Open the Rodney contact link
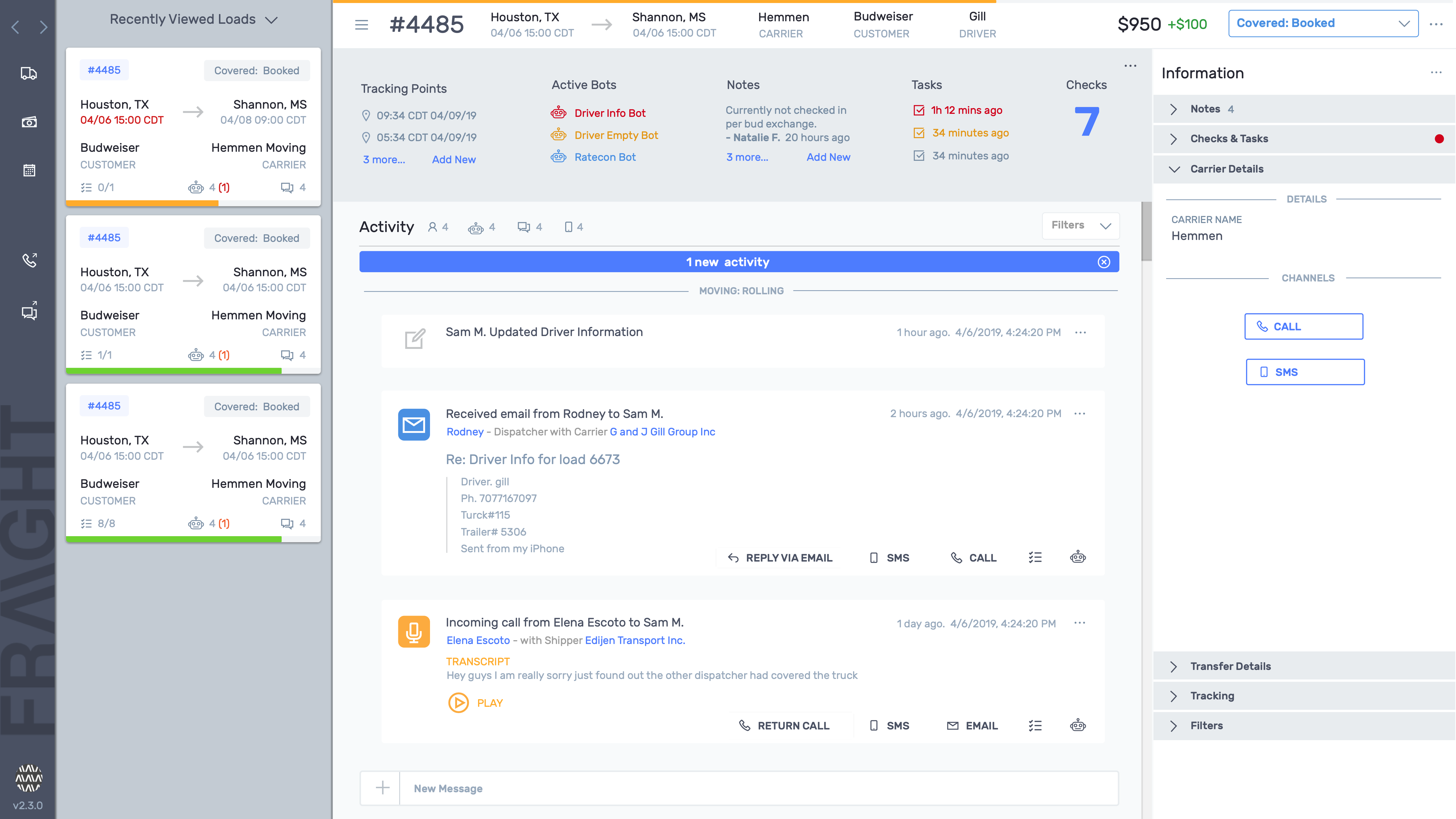This screenshot has height=819, width=1456. (465, 432)
